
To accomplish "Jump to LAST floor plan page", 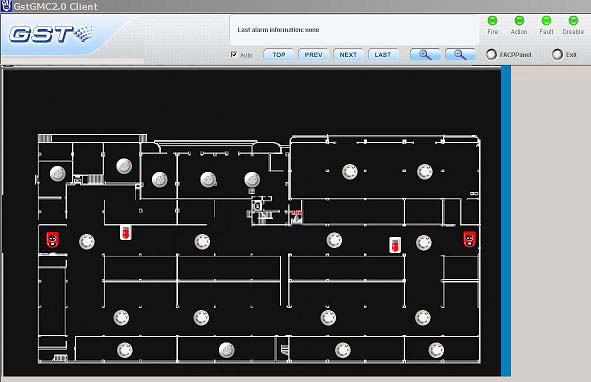I will [x=383, y=55].
